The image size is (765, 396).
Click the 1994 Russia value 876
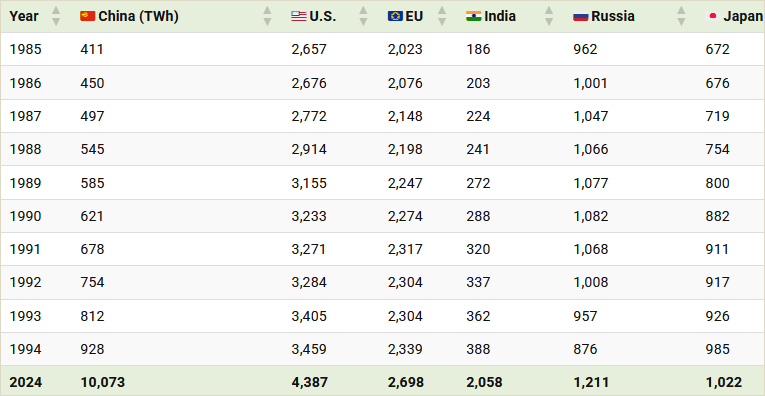[585, 349]
